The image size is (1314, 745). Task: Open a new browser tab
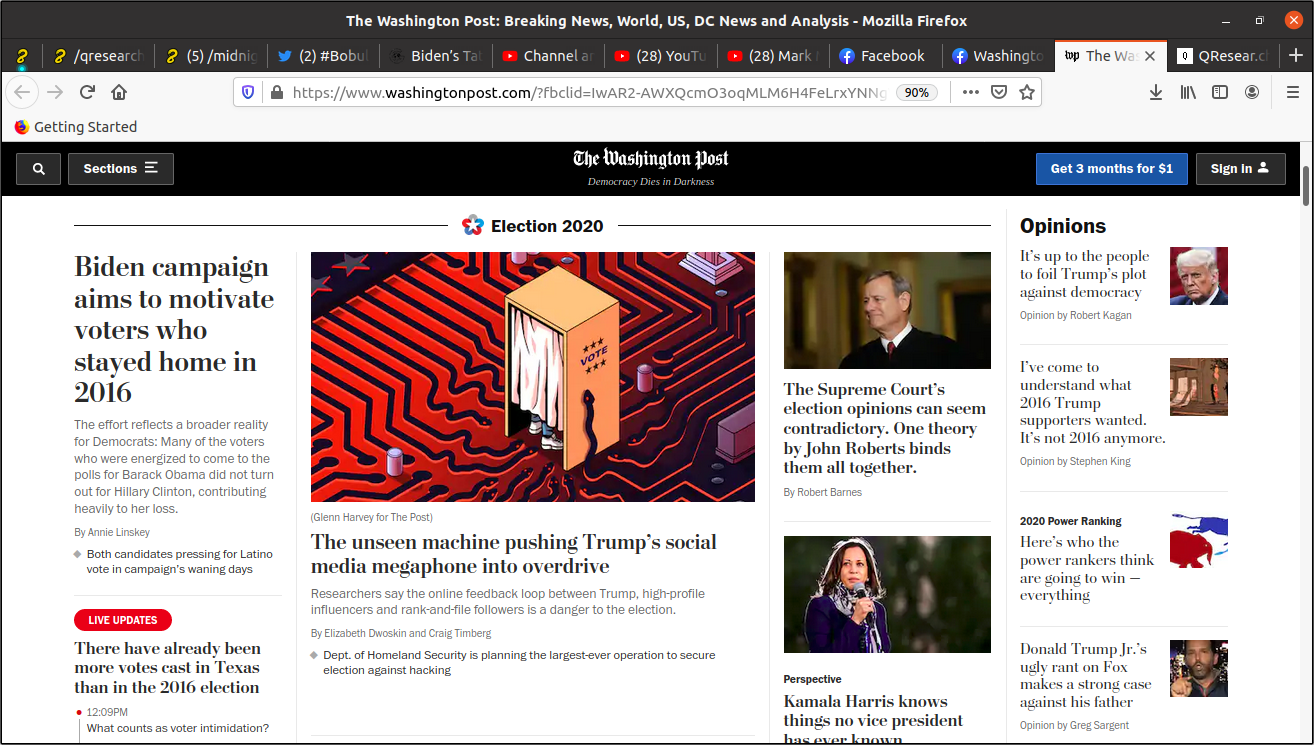pos(1296,56)
